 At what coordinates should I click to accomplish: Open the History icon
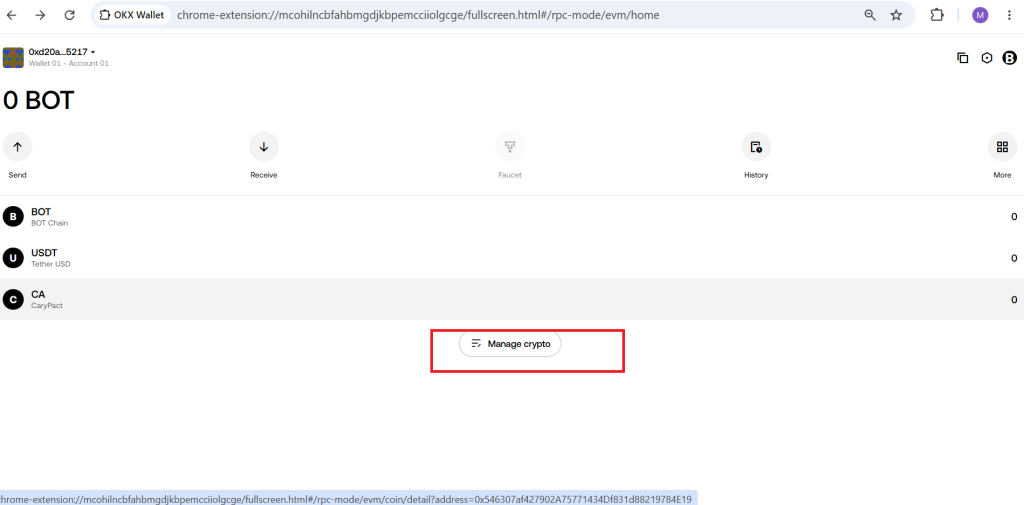coord(756,147)
